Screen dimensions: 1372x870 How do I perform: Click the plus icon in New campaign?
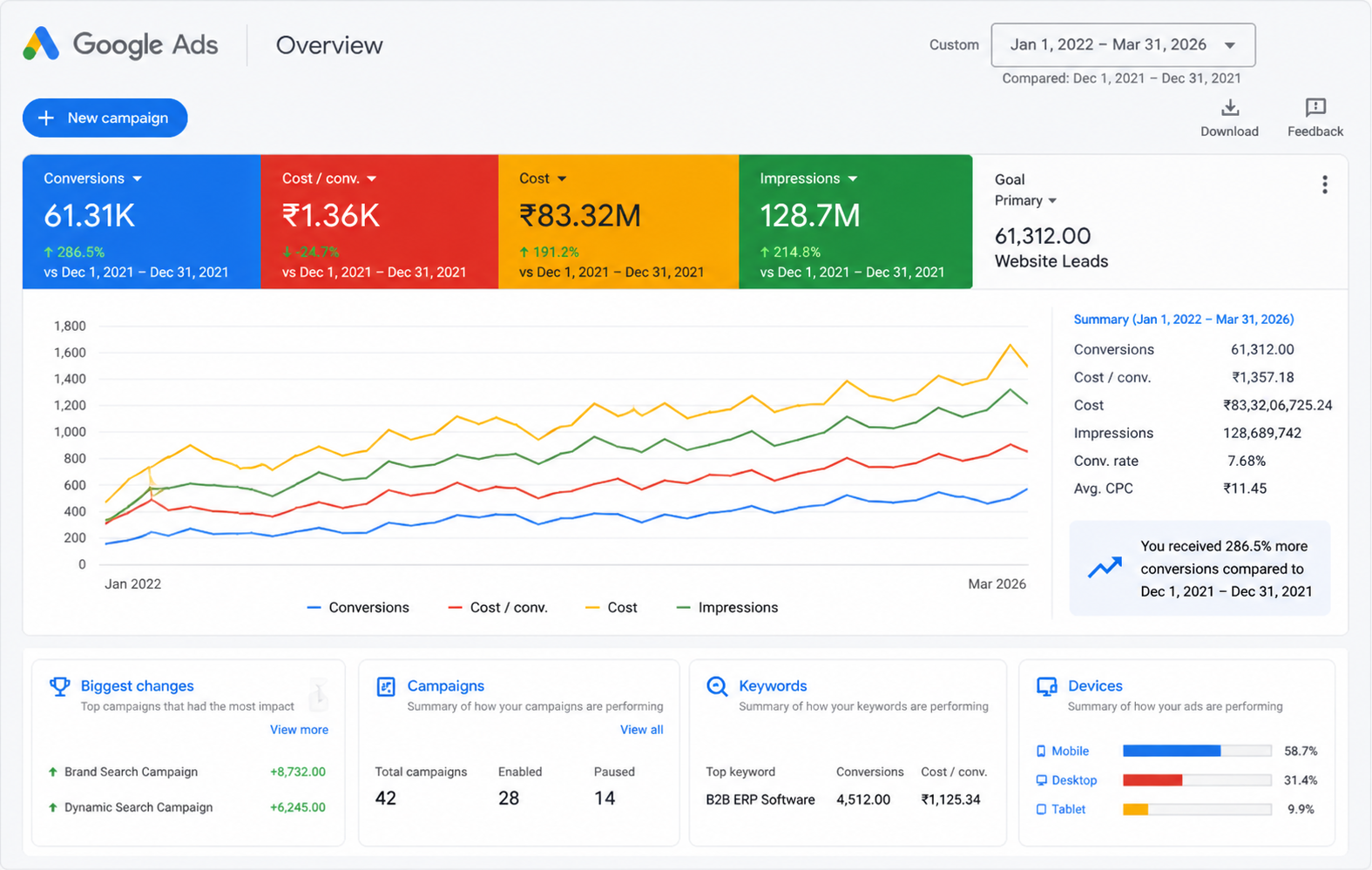point(47,118)
